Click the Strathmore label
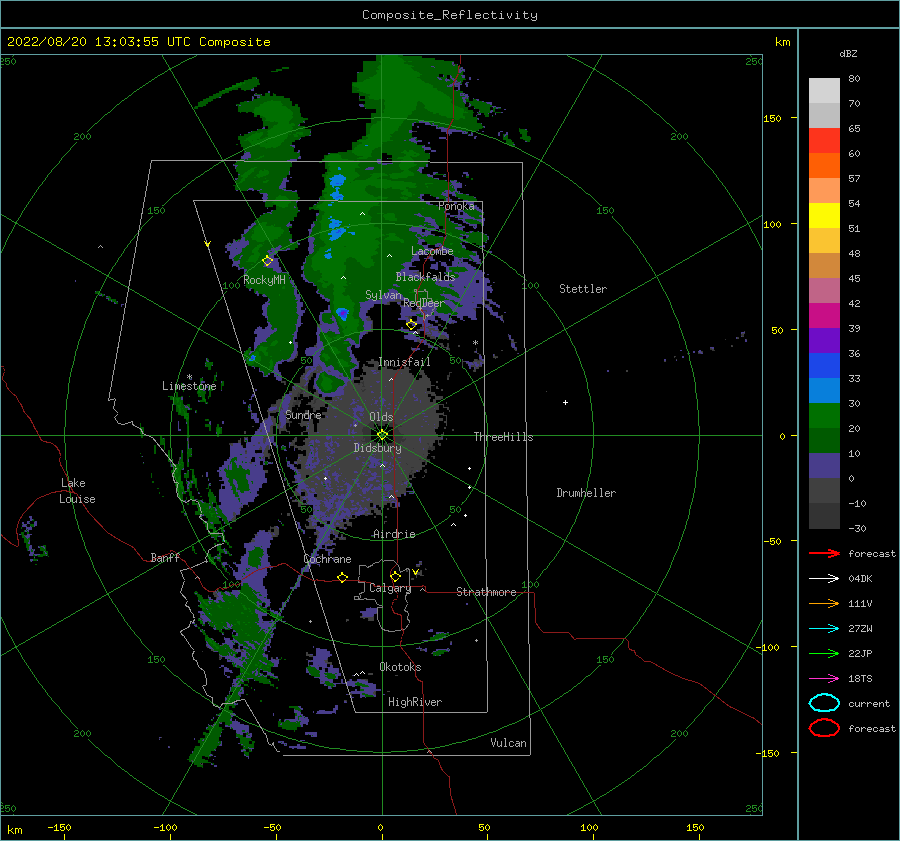Screen dimensions: 900x841 [x=486, y=592]
